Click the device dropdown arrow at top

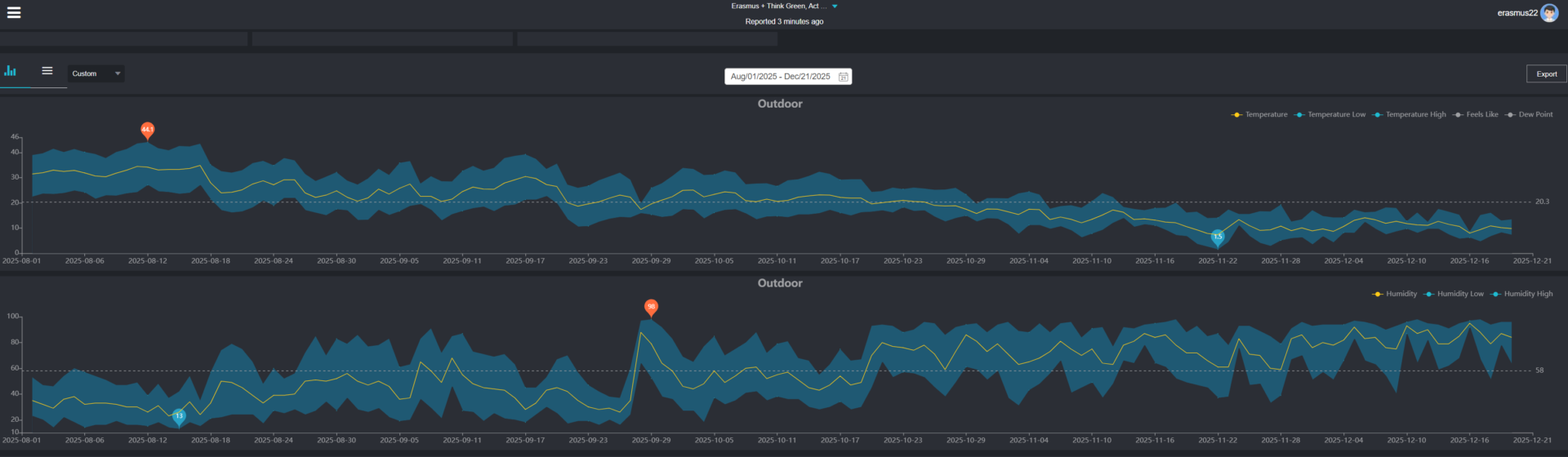point(835,7)
